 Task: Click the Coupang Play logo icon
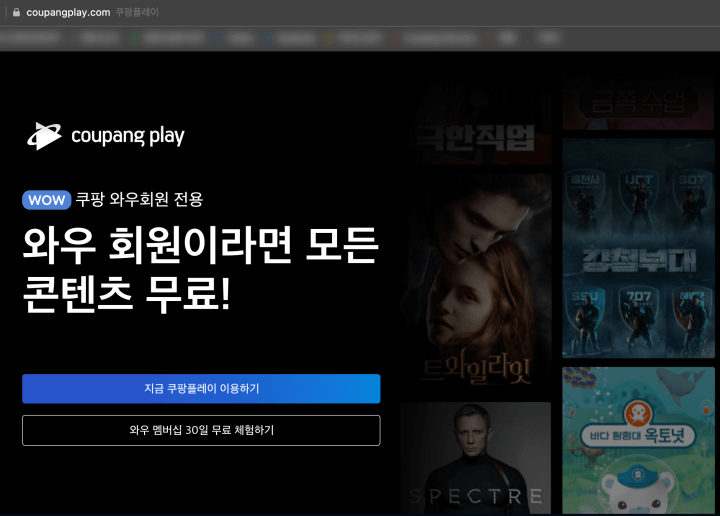click(x=44, y=136)
